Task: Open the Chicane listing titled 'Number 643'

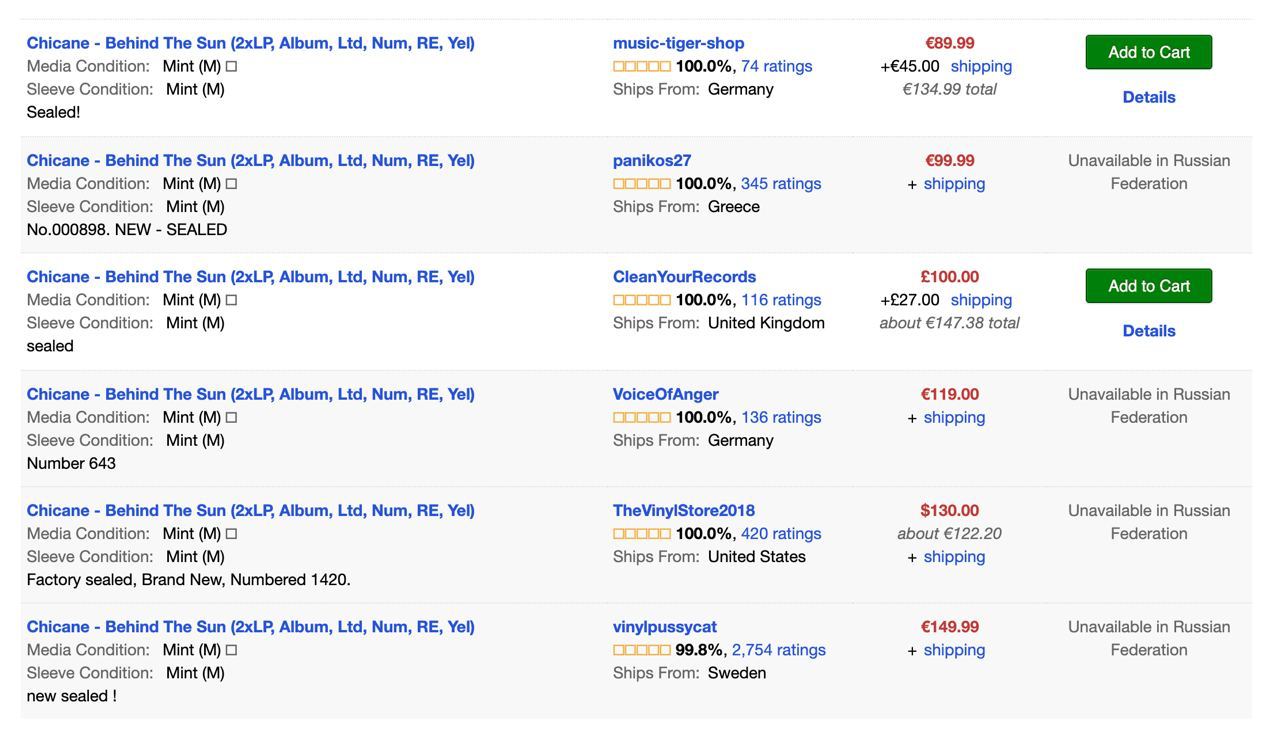Action: tap(251, 394)
